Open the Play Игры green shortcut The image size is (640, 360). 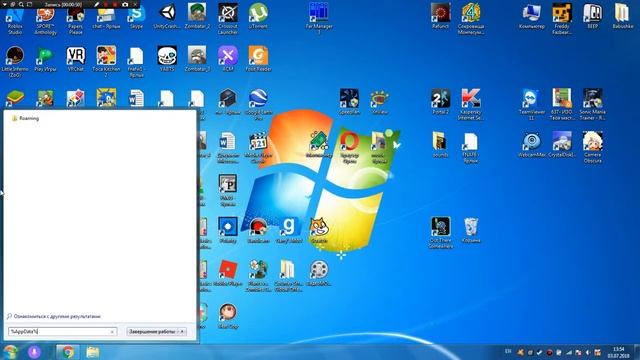coord(45,59)
